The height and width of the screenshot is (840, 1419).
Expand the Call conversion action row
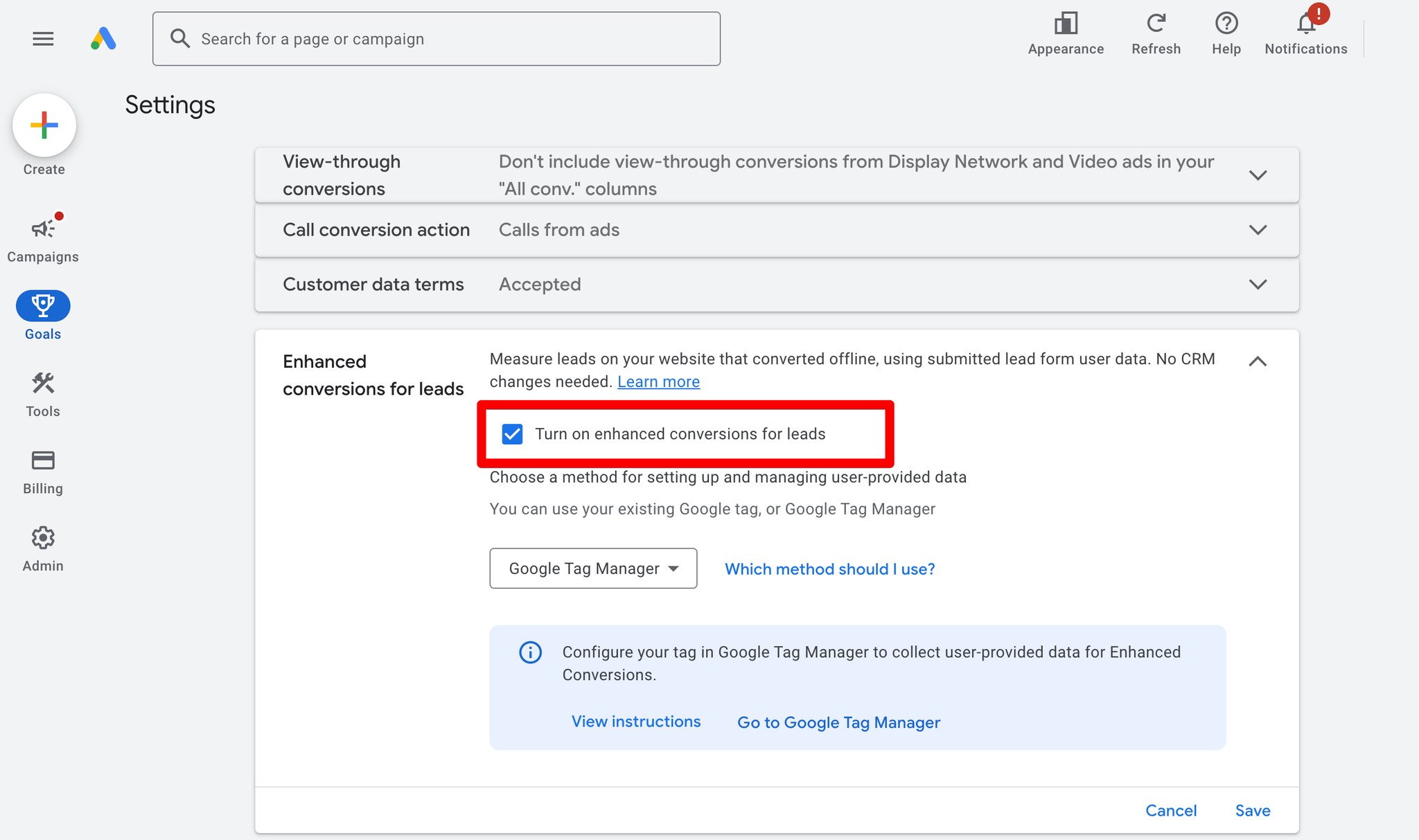[x=1258, y=230]
